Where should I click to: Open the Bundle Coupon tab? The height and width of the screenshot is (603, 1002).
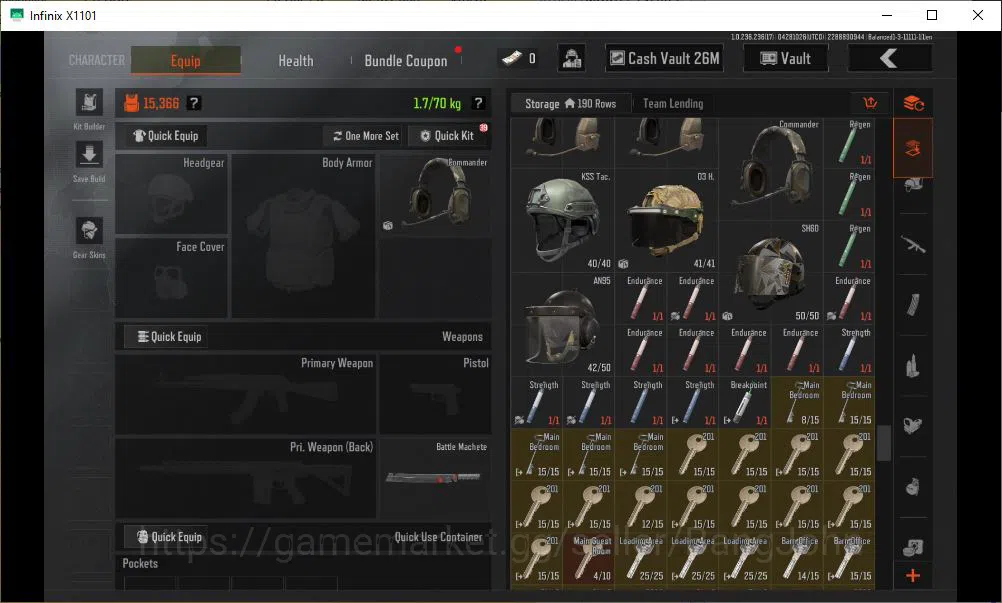click(x=406, y=61)
